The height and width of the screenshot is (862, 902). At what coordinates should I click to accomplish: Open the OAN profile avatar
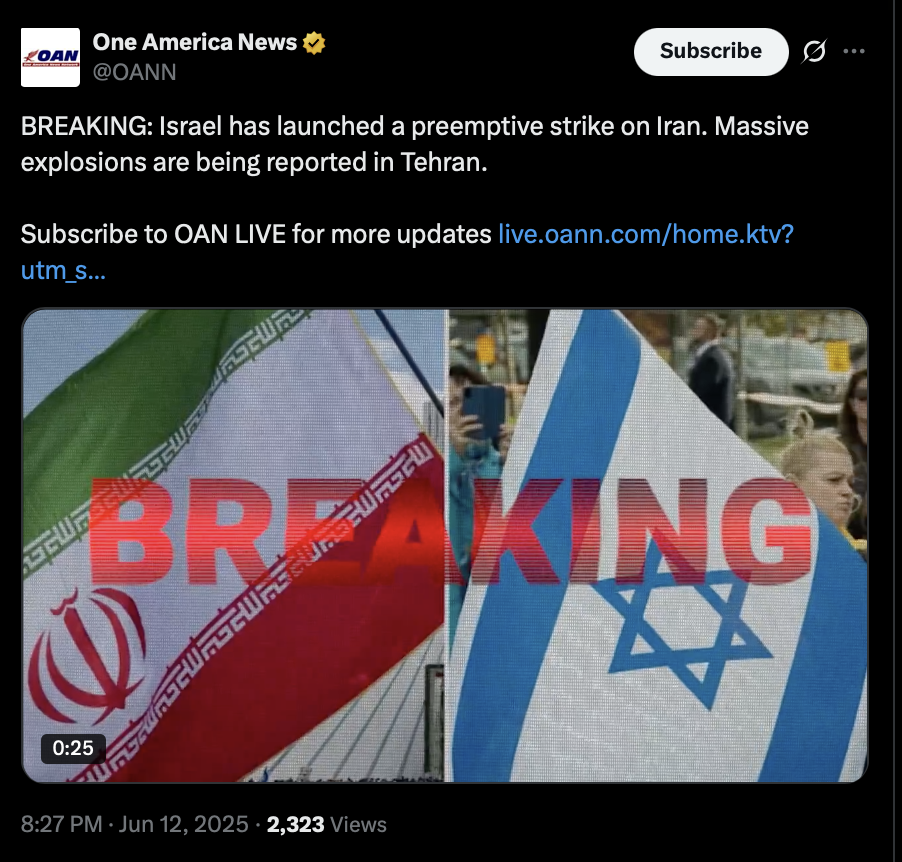[50, 58]
